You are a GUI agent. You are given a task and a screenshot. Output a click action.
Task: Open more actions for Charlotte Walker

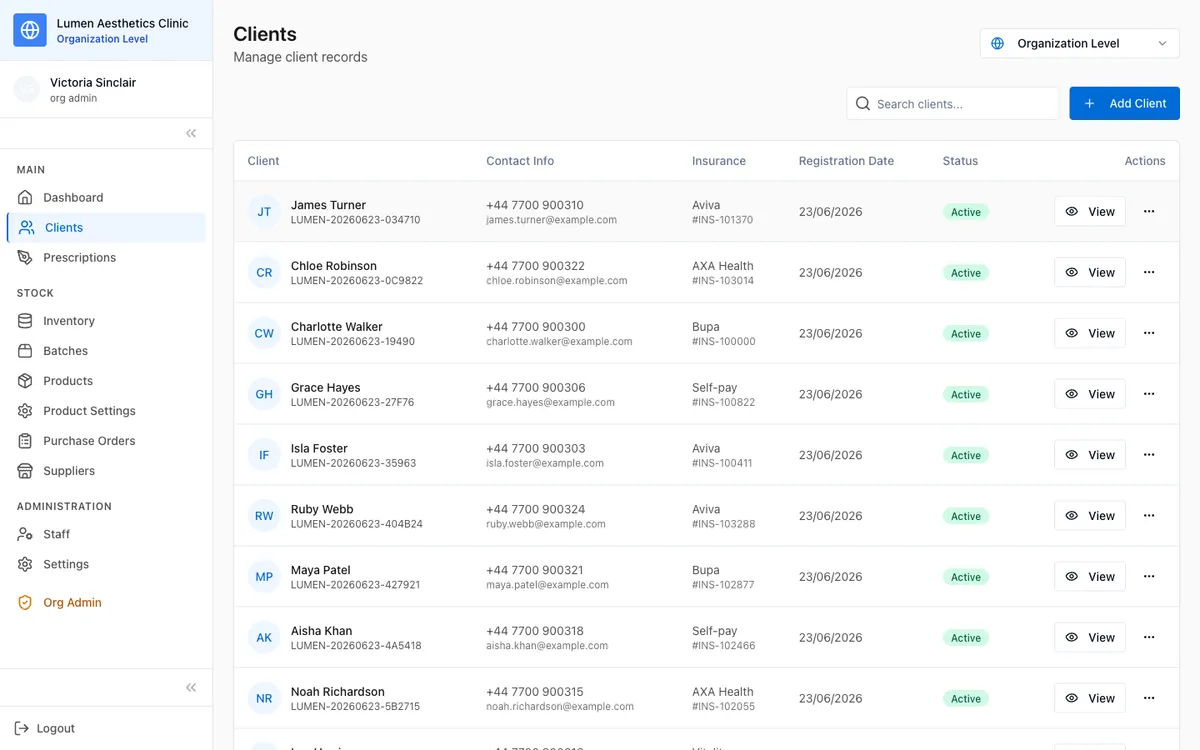coord(1149,333)
